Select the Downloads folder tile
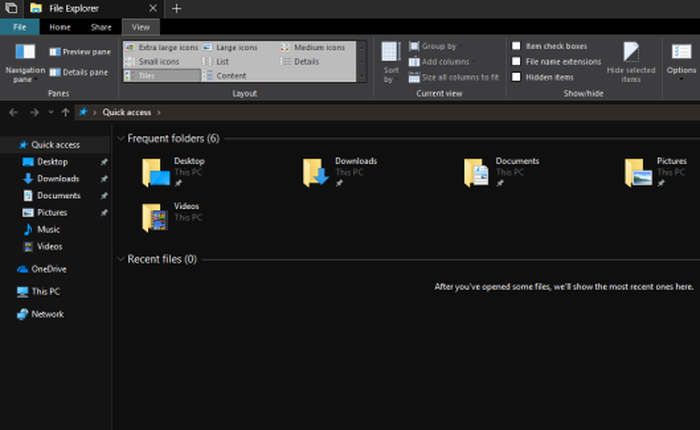Screen dimensions: 700x430 coord(340,172)
